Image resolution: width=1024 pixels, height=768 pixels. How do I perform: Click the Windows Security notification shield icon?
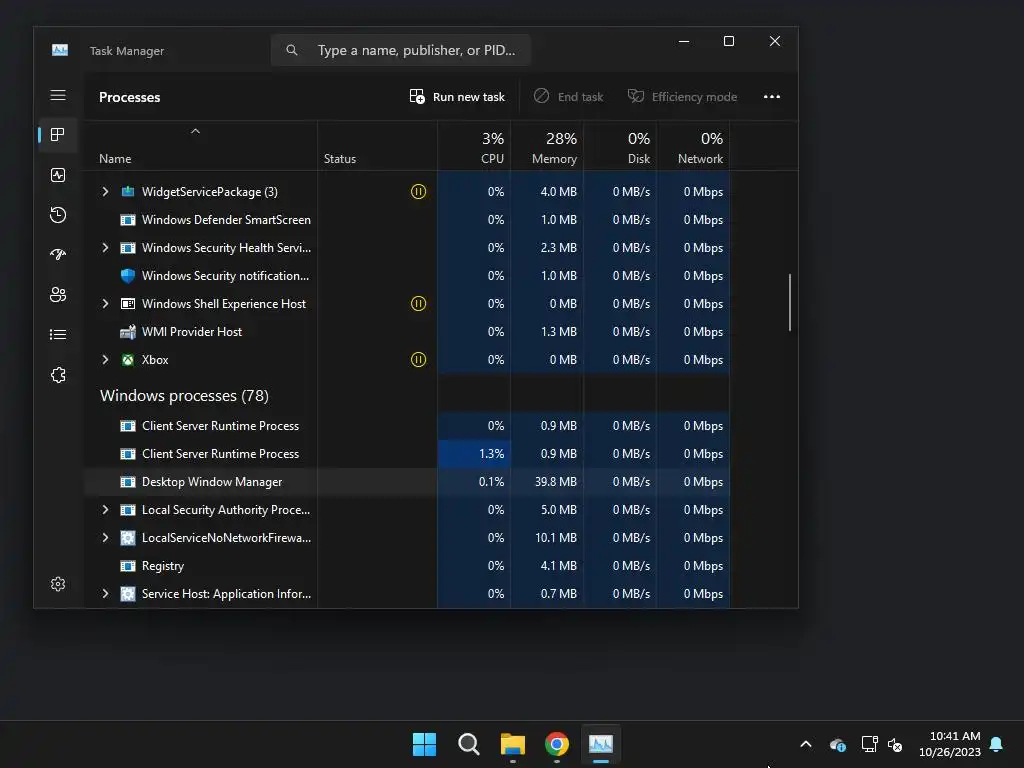pos(128,276)
